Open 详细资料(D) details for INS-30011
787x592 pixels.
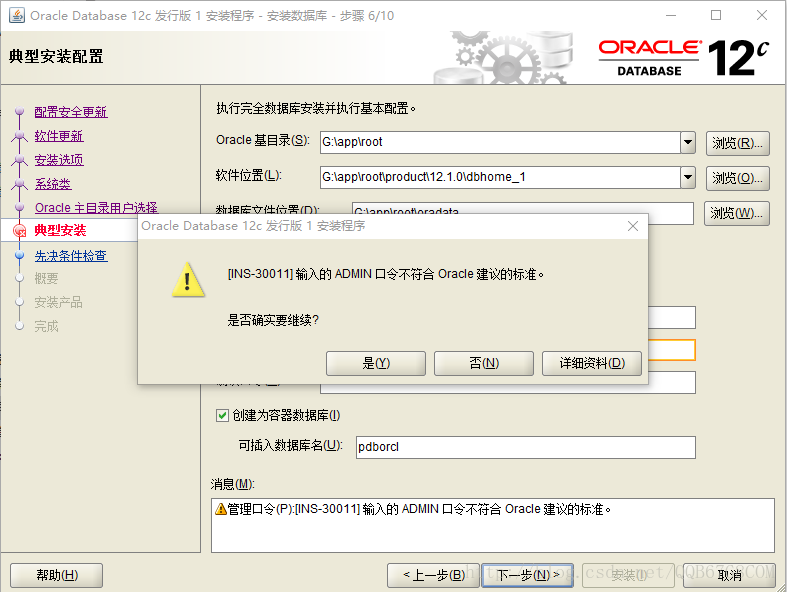coord(592,363)
